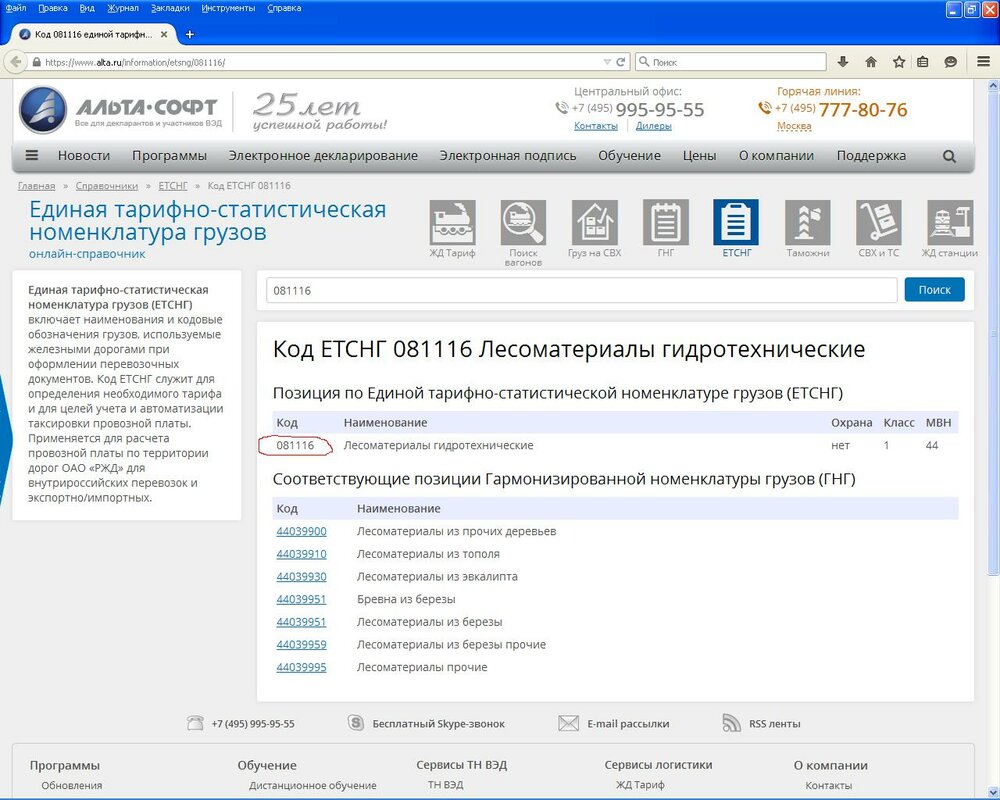Open the ЖД Тариф service icon

point(452,222)
